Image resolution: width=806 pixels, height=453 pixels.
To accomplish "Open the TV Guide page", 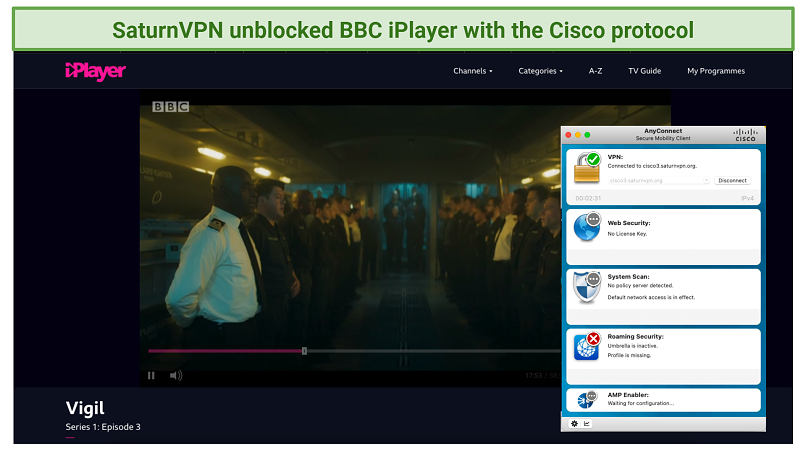I will pos(645,71).
